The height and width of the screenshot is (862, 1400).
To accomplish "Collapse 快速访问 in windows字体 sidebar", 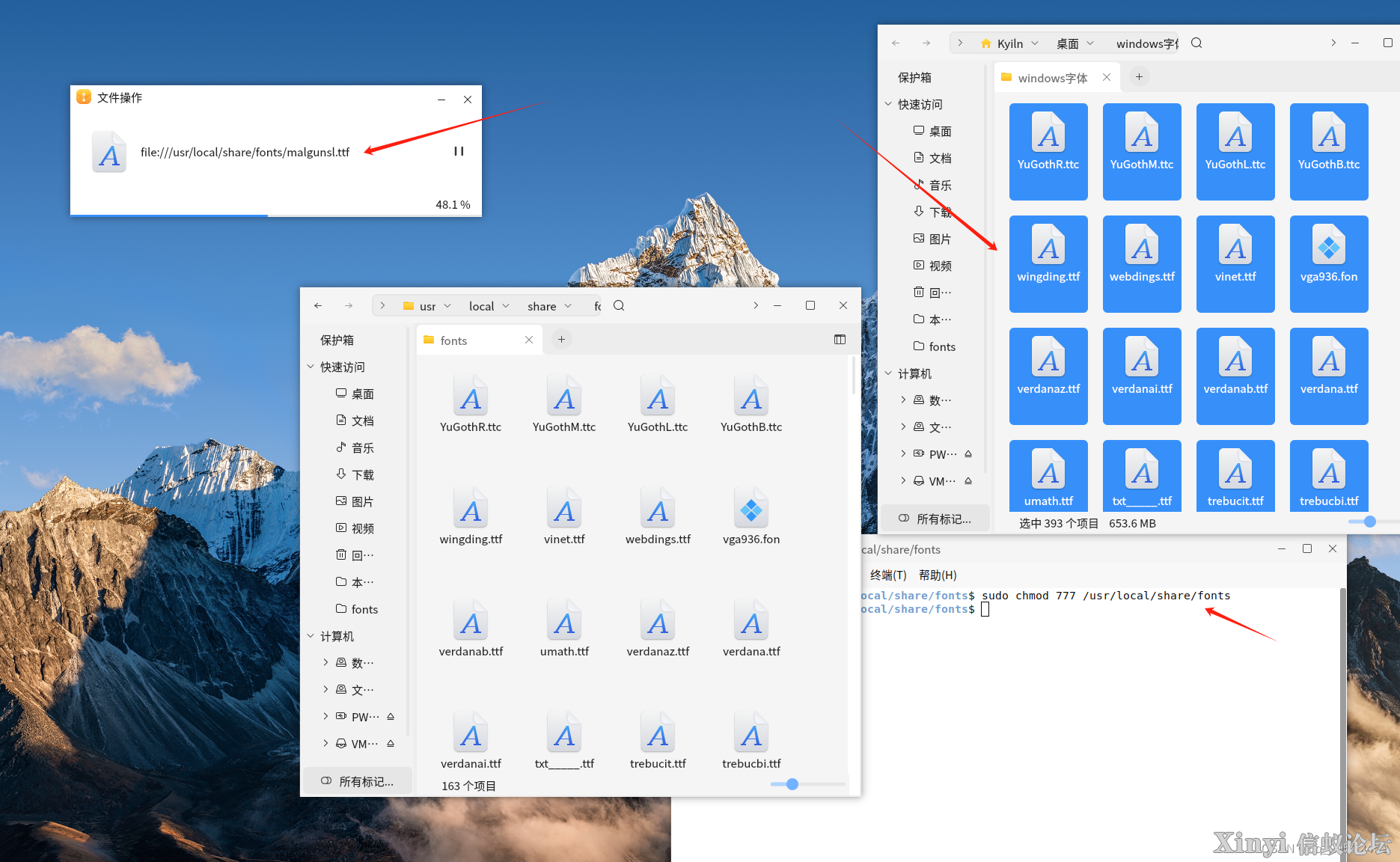I will pyautogui.click(x=888, y=104).
